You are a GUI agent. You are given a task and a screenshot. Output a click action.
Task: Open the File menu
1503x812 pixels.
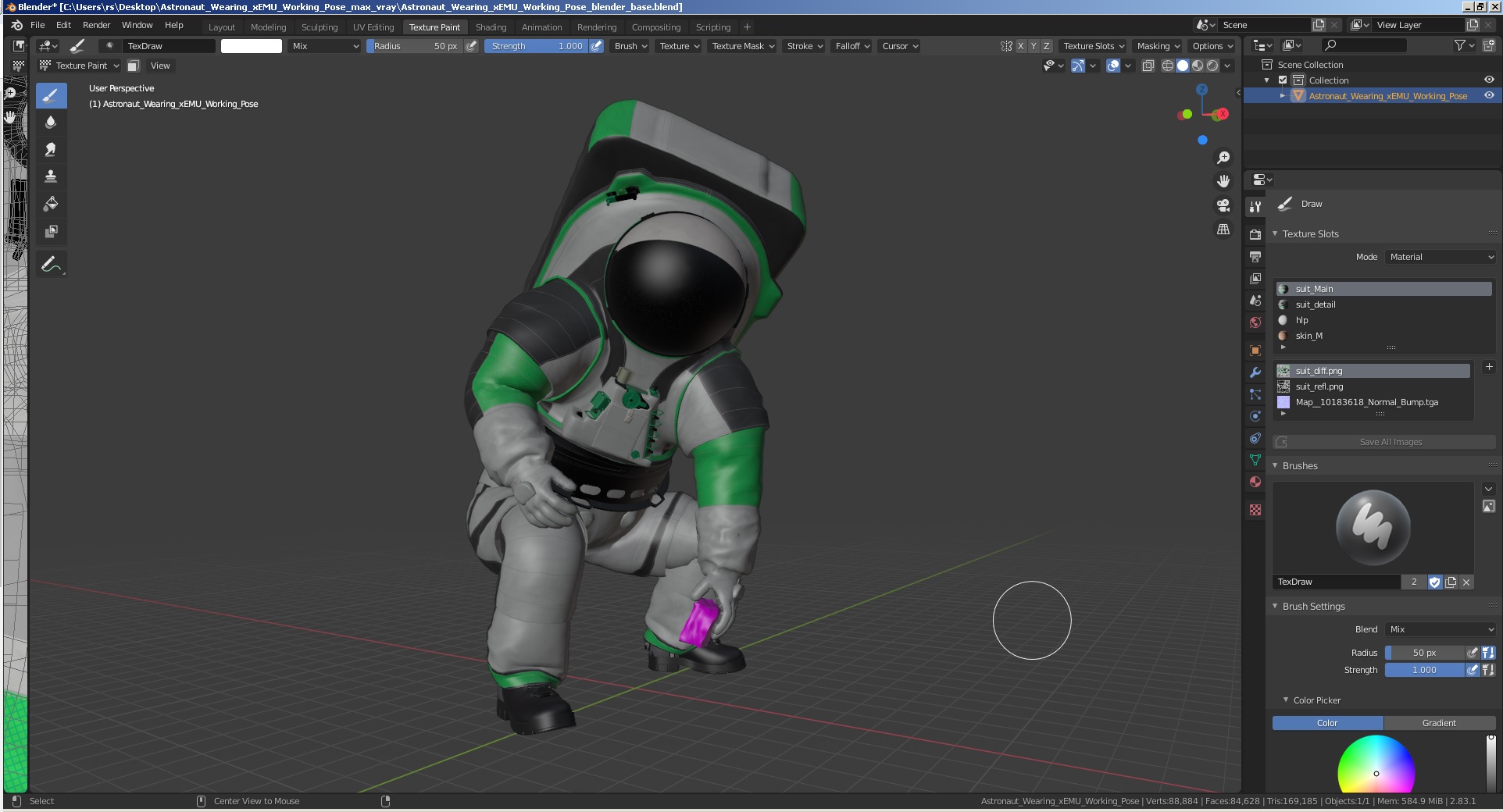tap(37, 25)
